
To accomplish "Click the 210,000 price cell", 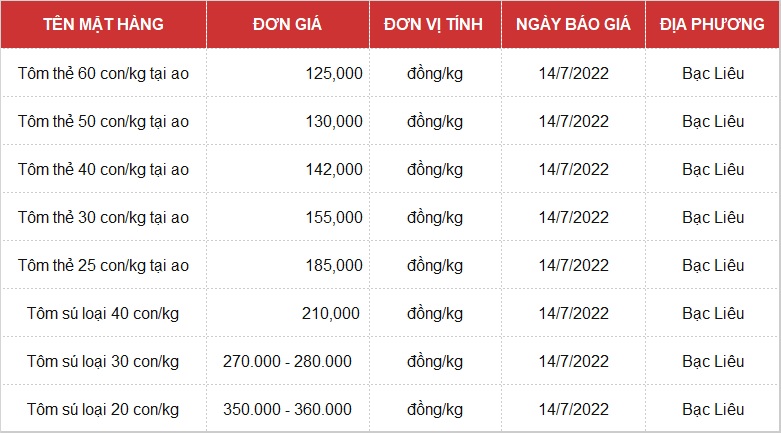I will [x=330, y=313].
